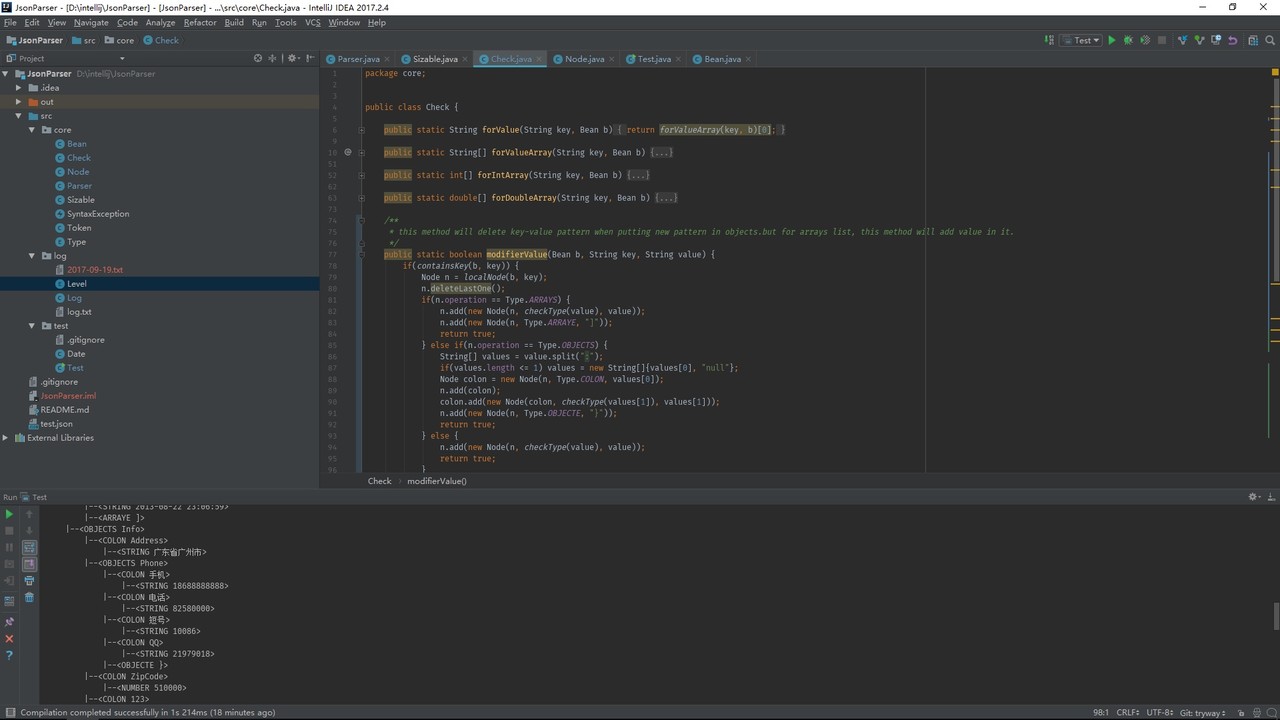Click the VCS Commit Changes icon
This screenshot has width=1280, height=720.
[1199, 40]
